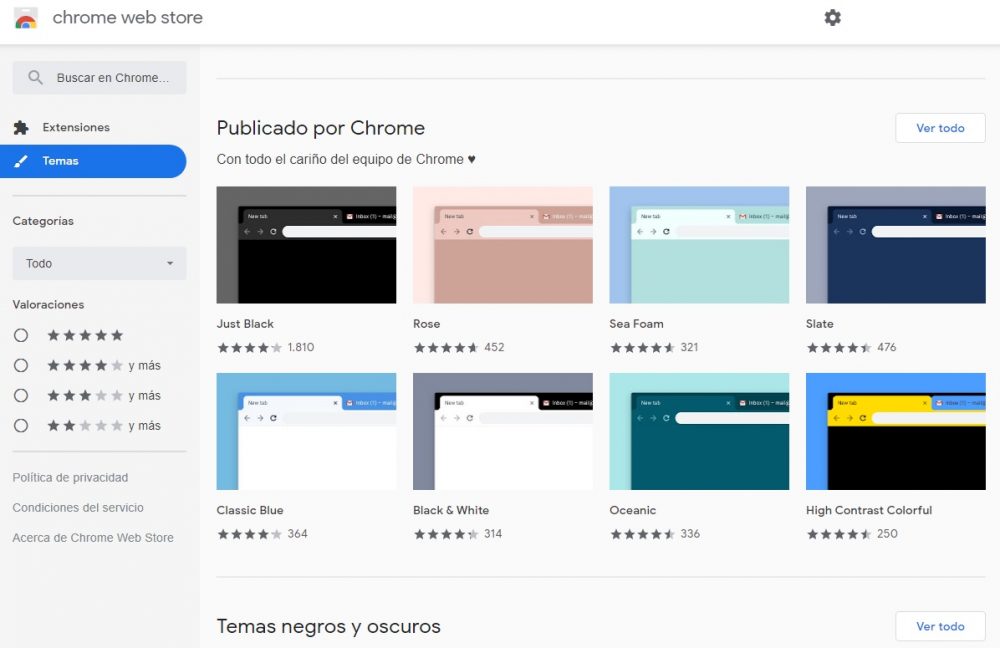The height and width of the screenshot is (648, 1000).
Task: Expand the Todo categories dropdown
Action: coord(99,263)
